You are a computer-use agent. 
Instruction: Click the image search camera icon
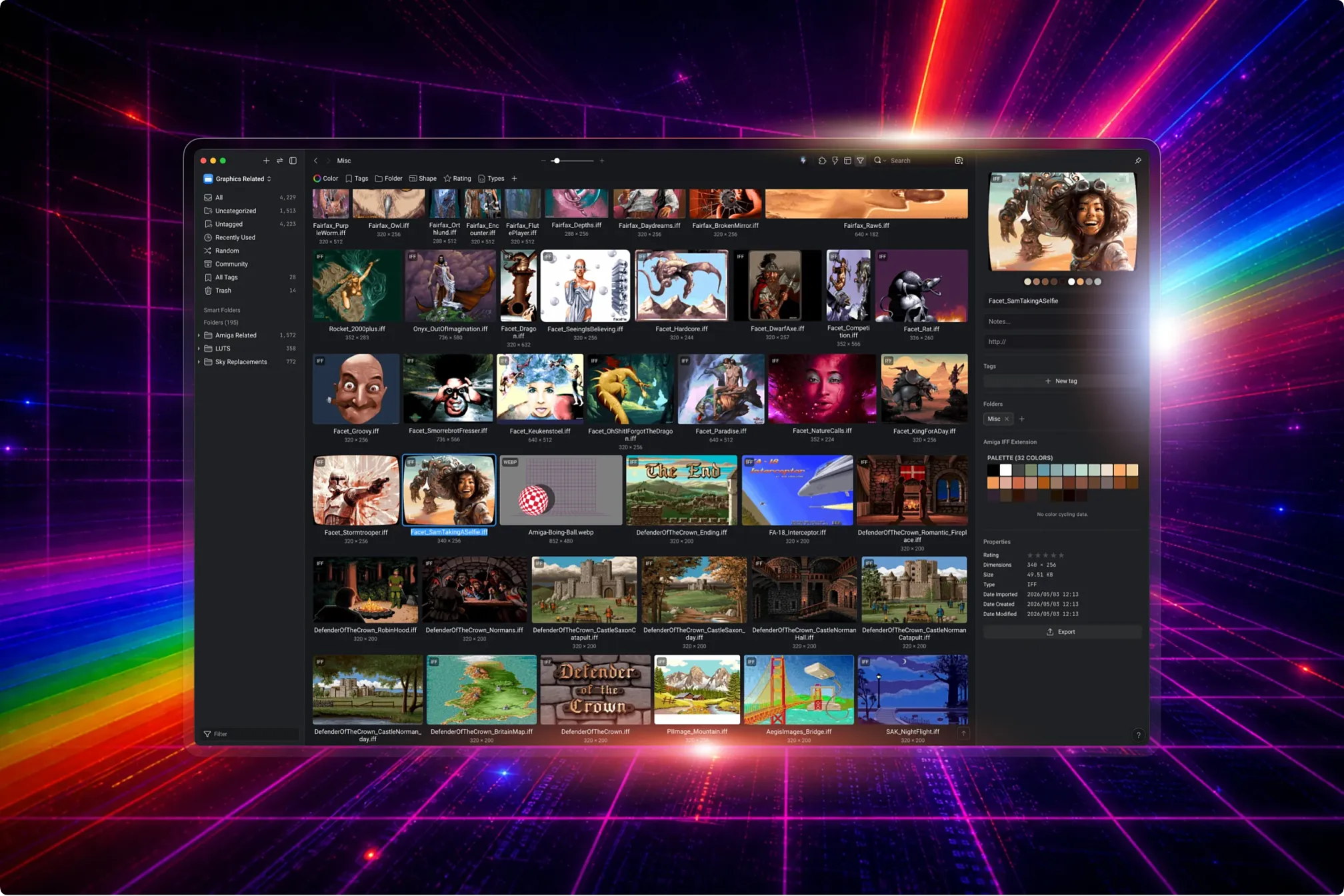(x=959, y=161)
